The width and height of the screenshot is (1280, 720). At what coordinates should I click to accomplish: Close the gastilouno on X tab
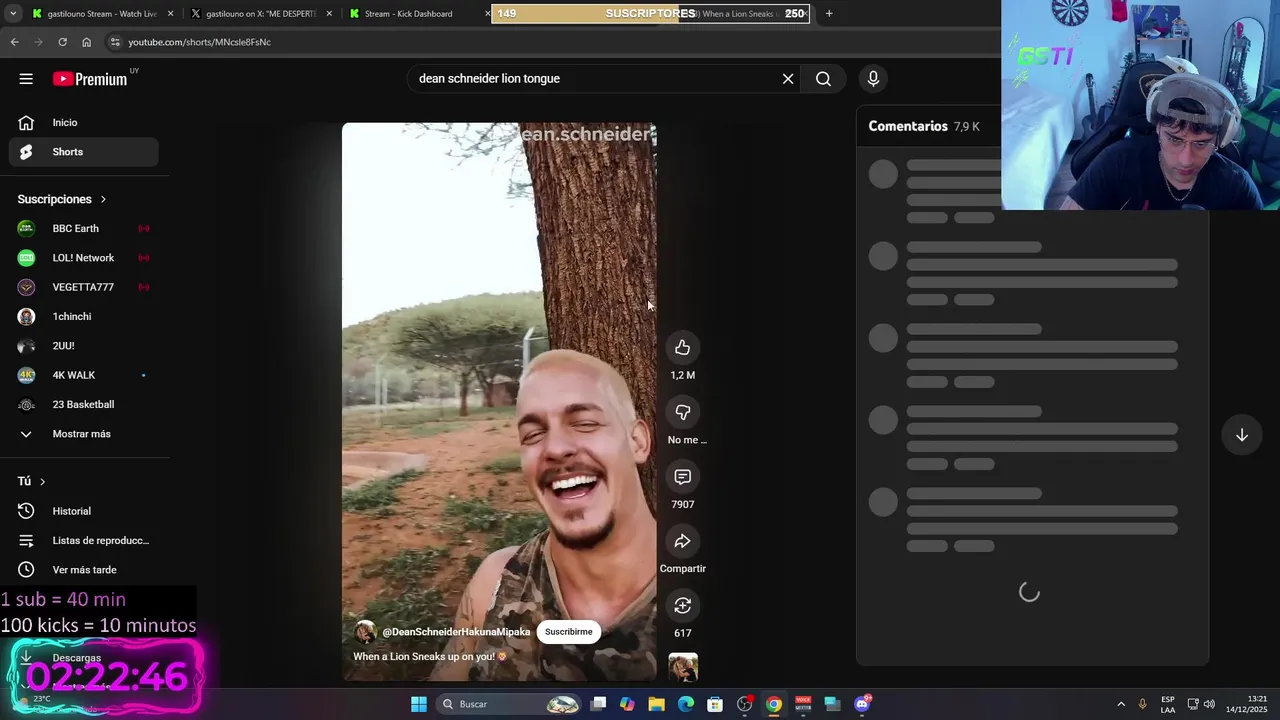pos(329,14)
